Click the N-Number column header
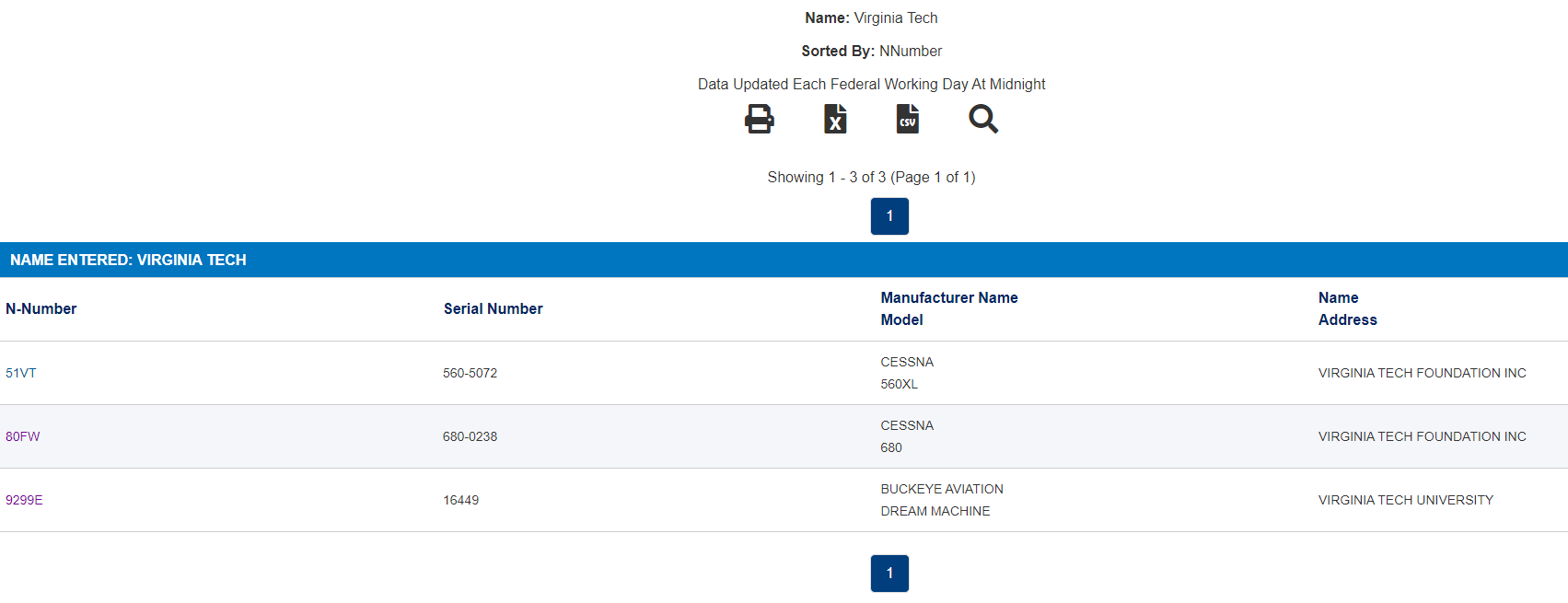 point(41,309)
